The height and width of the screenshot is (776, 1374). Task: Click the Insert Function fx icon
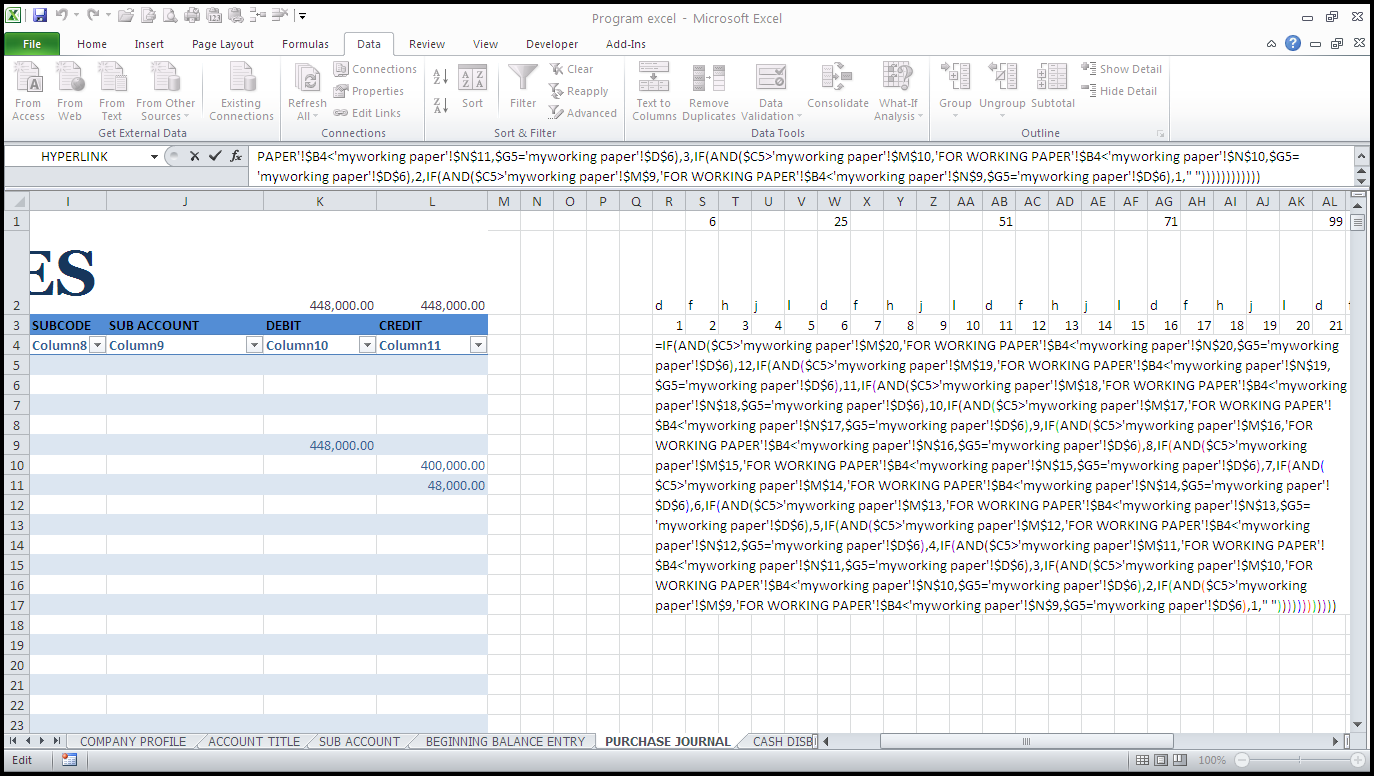click(237, 156)
